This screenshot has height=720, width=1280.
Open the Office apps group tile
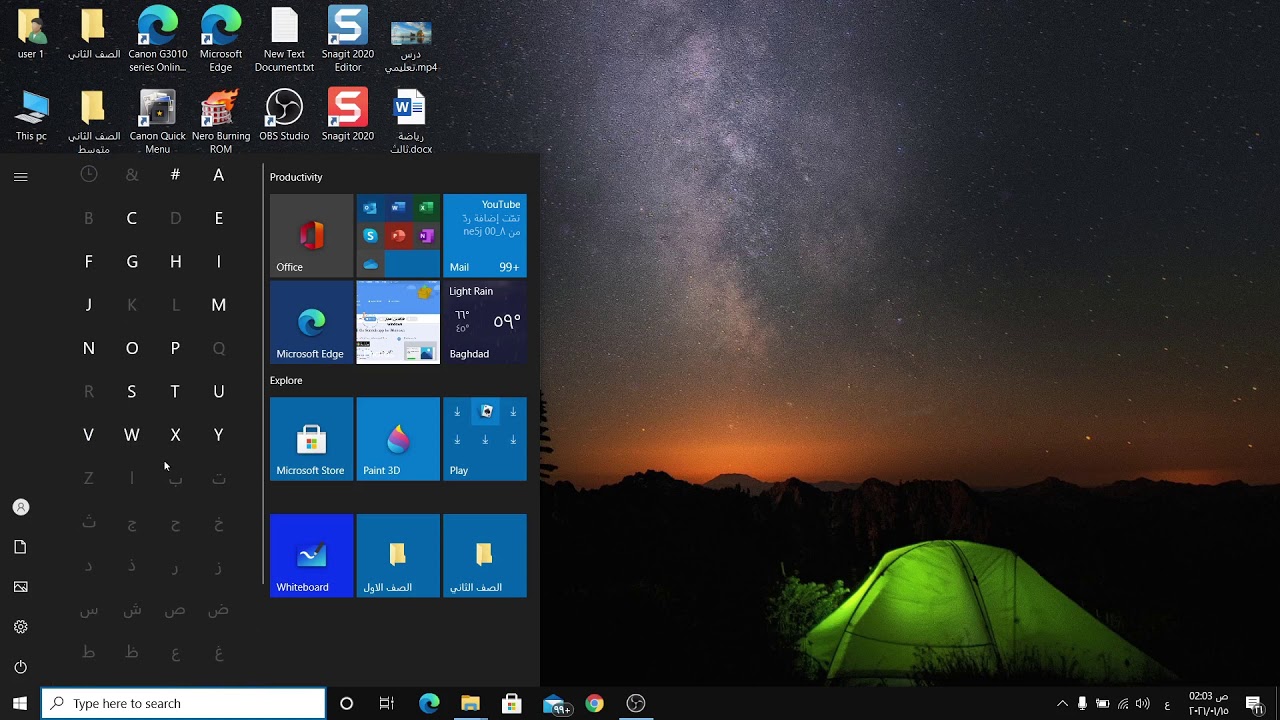398,235
